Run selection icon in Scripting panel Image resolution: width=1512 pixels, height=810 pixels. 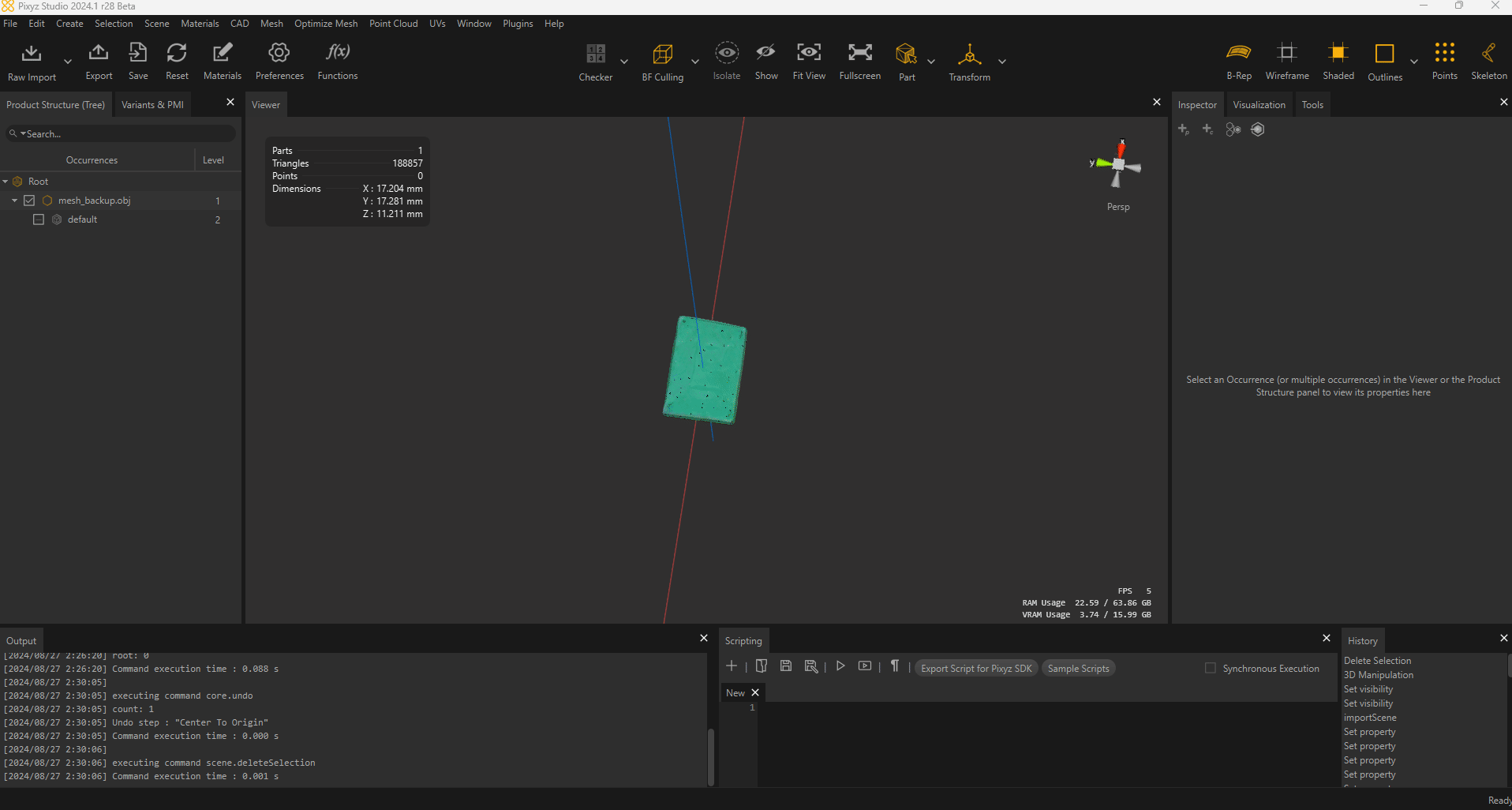click(865, 666)
